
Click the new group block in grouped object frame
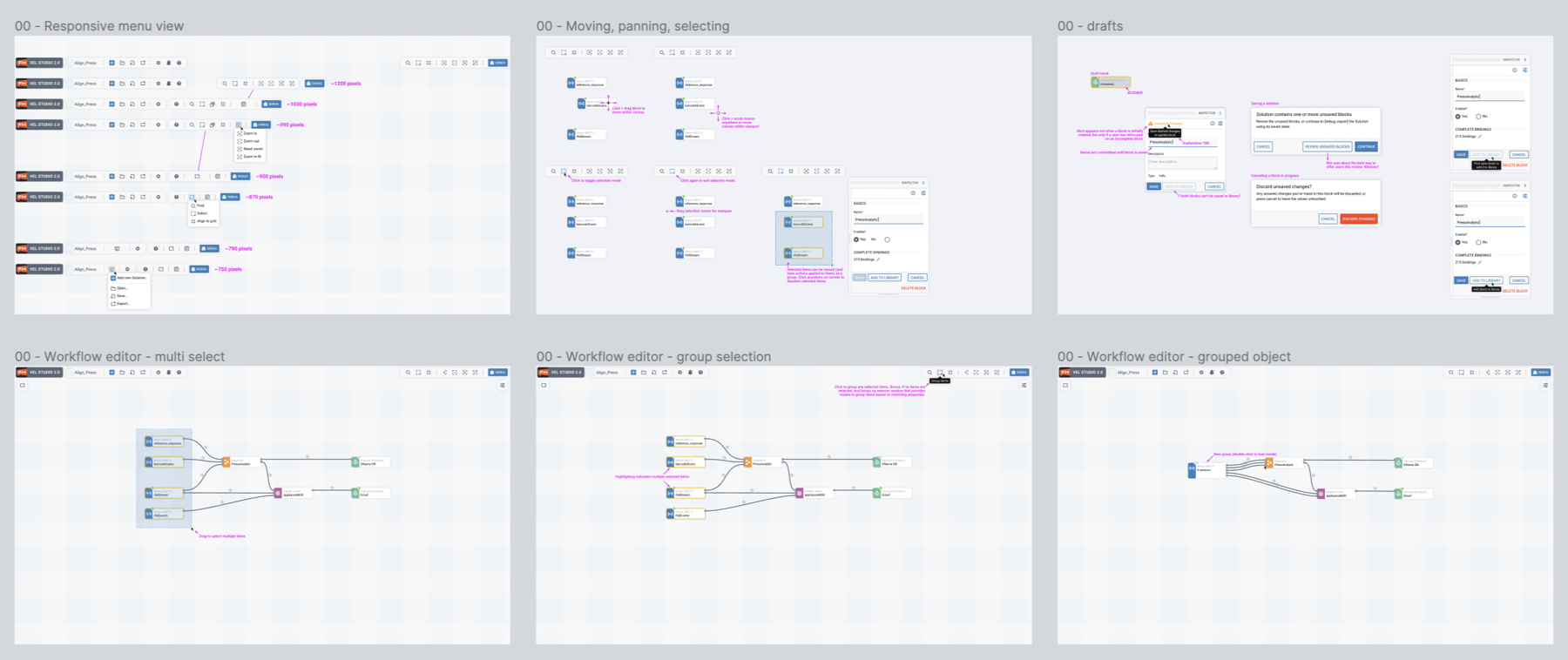pyautogui.click(x=1206, y=469)
